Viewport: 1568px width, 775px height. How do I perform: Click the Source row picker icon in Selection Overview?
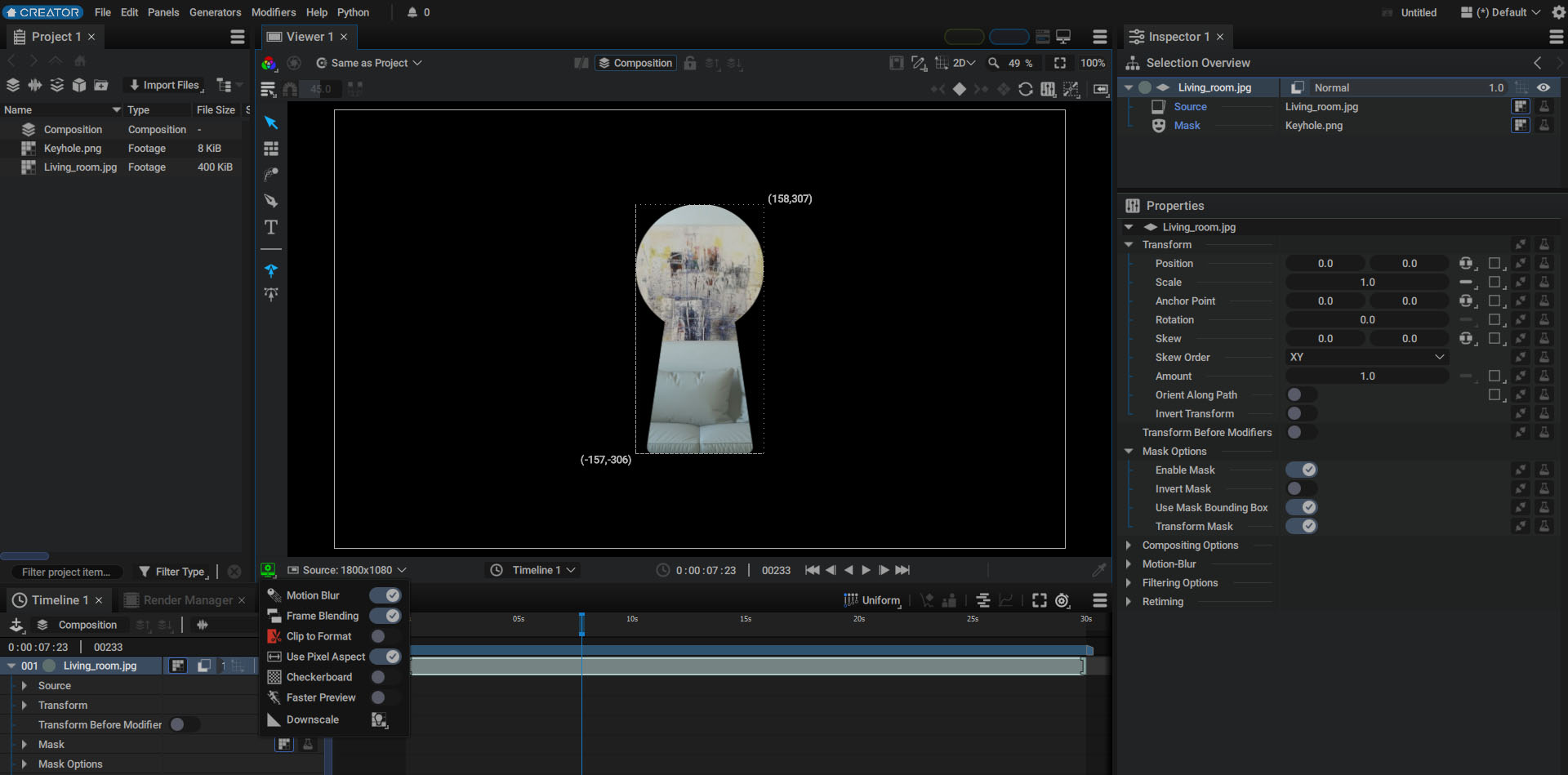1521,106
